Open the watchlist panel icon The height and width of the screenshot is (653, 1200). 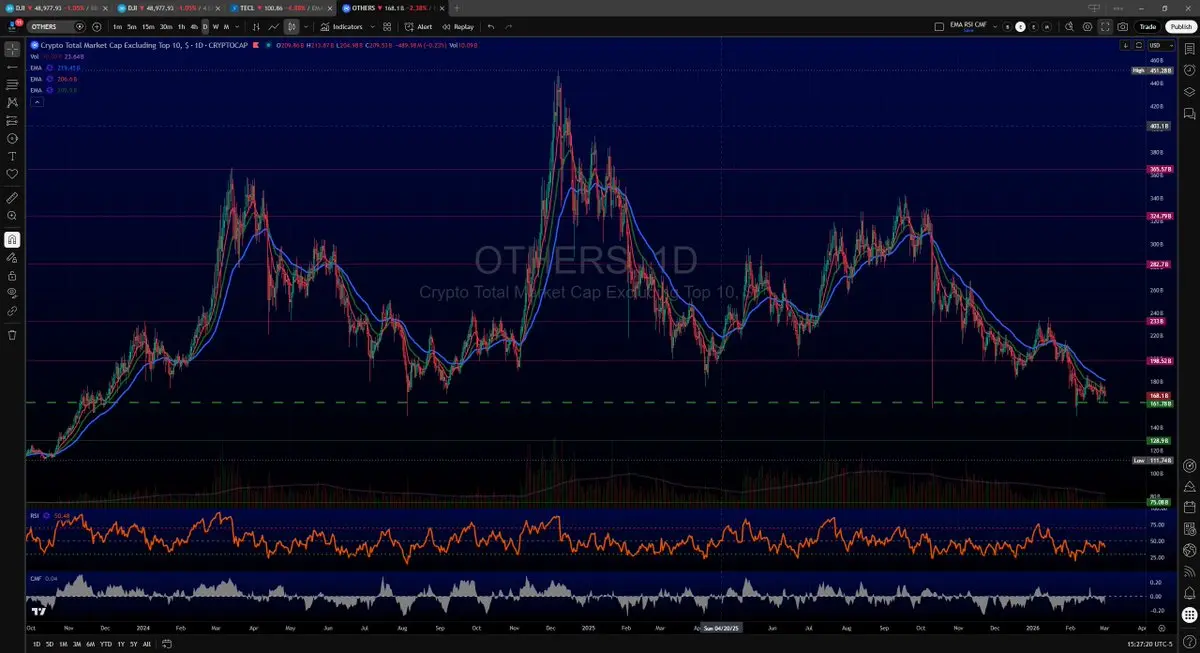(1189, 48)
